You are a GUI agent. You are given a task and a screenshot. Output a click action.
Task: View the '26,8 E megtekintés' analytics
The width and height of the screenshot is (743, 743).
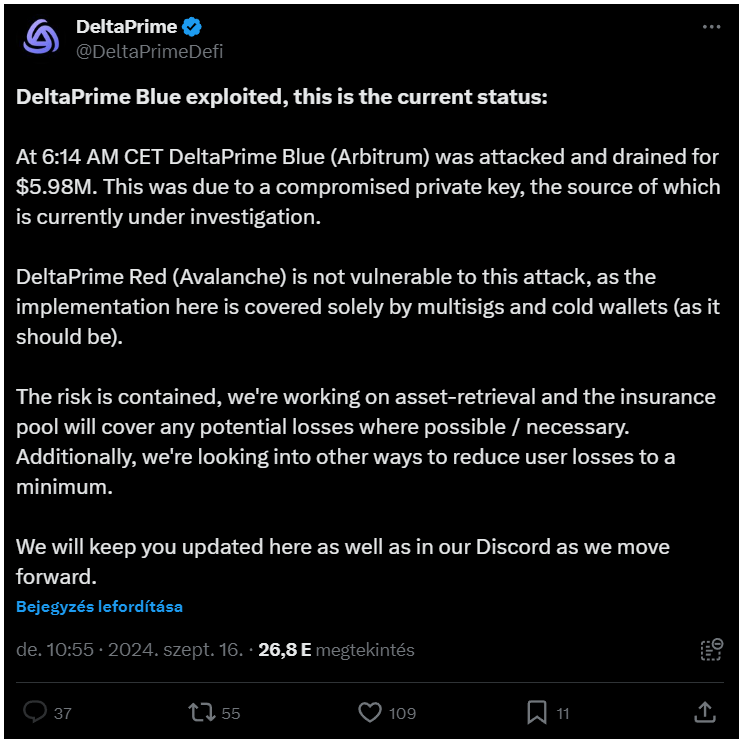[x=336, y=650]
